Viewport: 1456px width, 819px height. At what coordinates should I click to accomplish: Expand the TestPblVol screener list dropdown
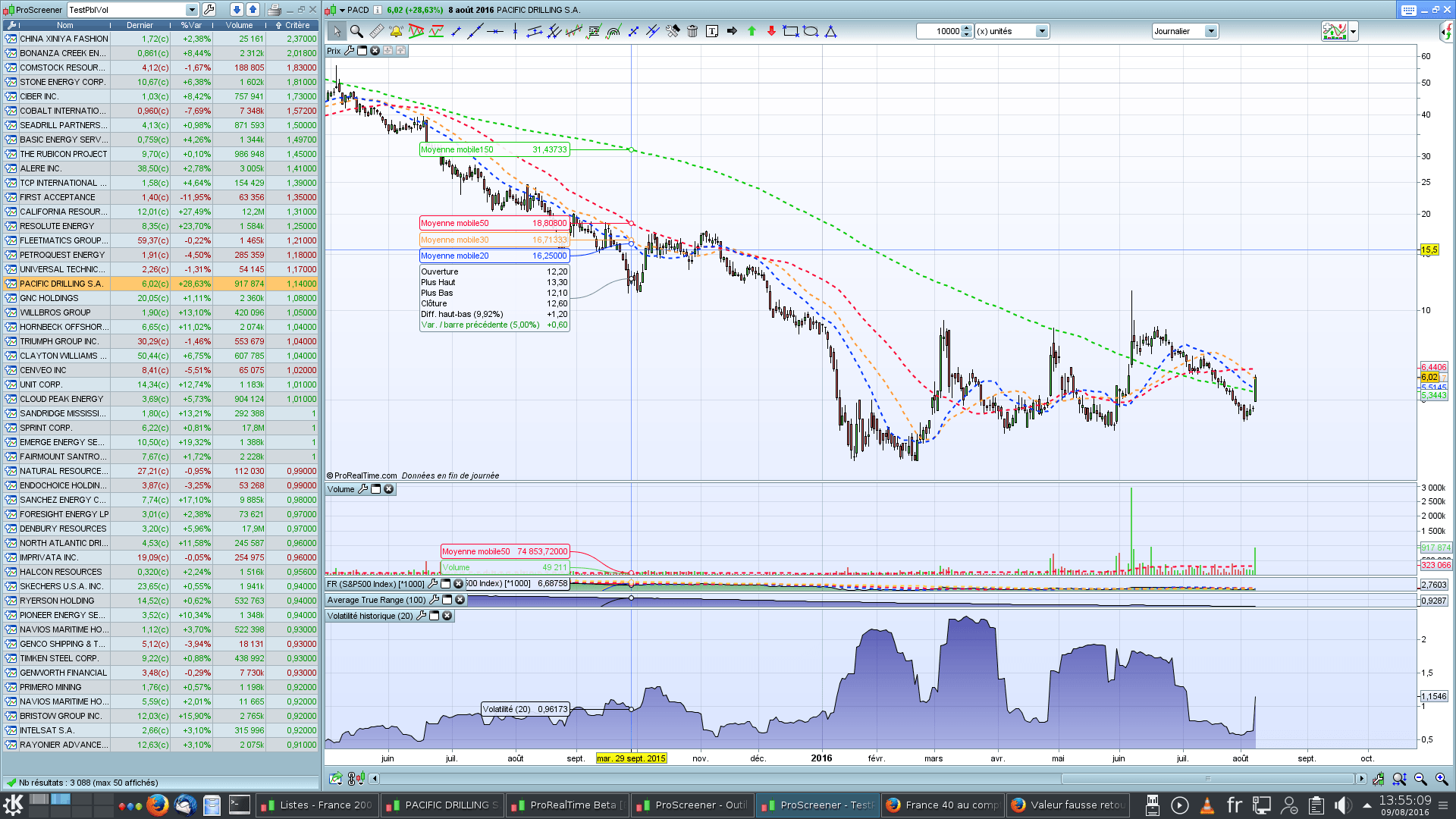point(192,10)
